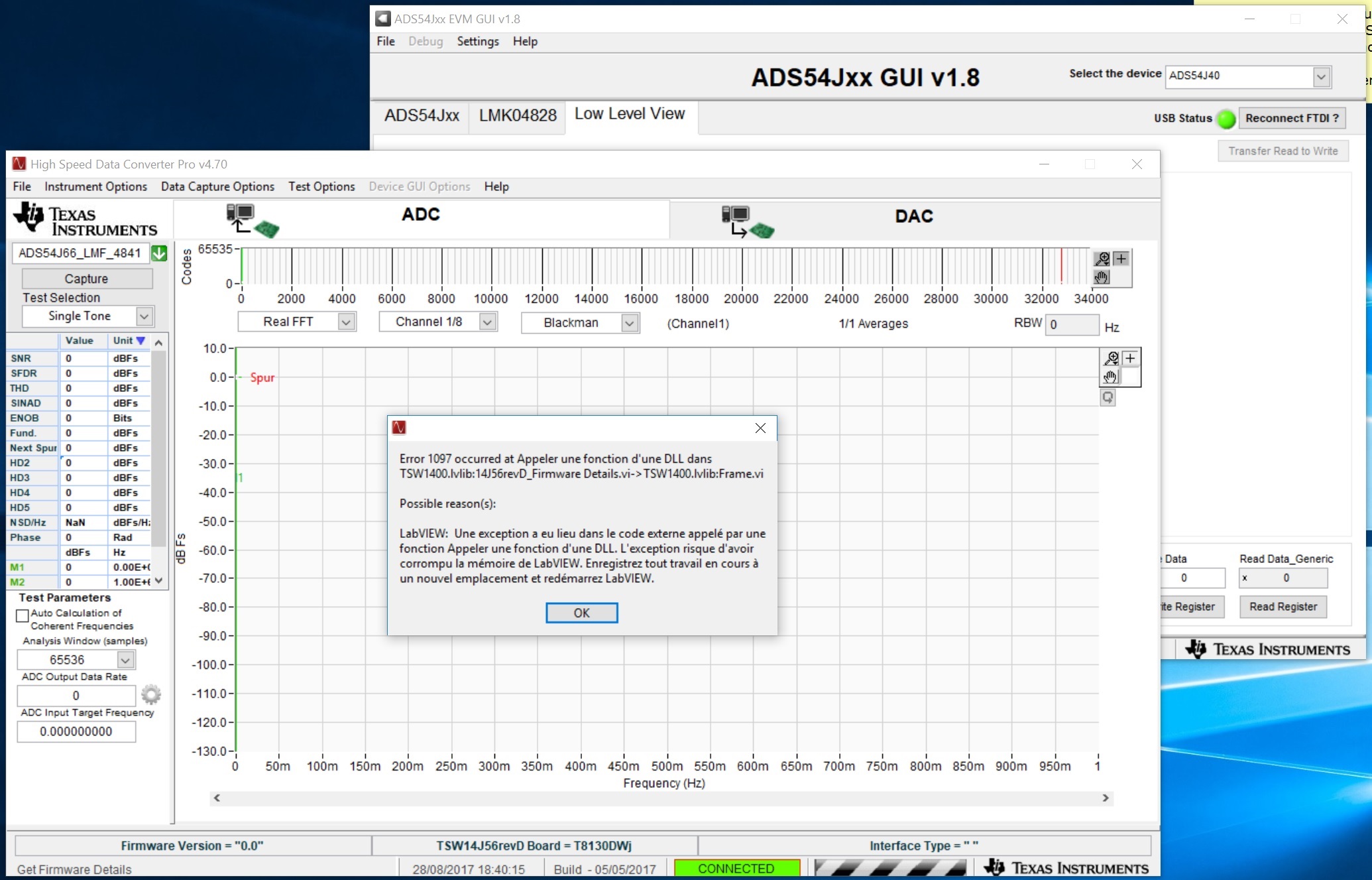Close the error dialog with the X
Image resolution: width=1372 pixels, height=880 pixels.
pos(760,428)
